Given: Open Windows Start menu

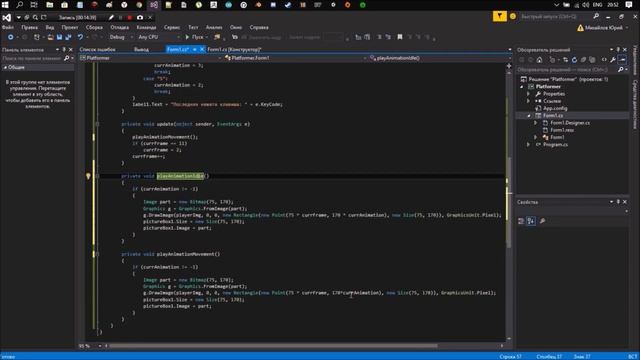Looking at the screenshot, I should click(5, 5).
